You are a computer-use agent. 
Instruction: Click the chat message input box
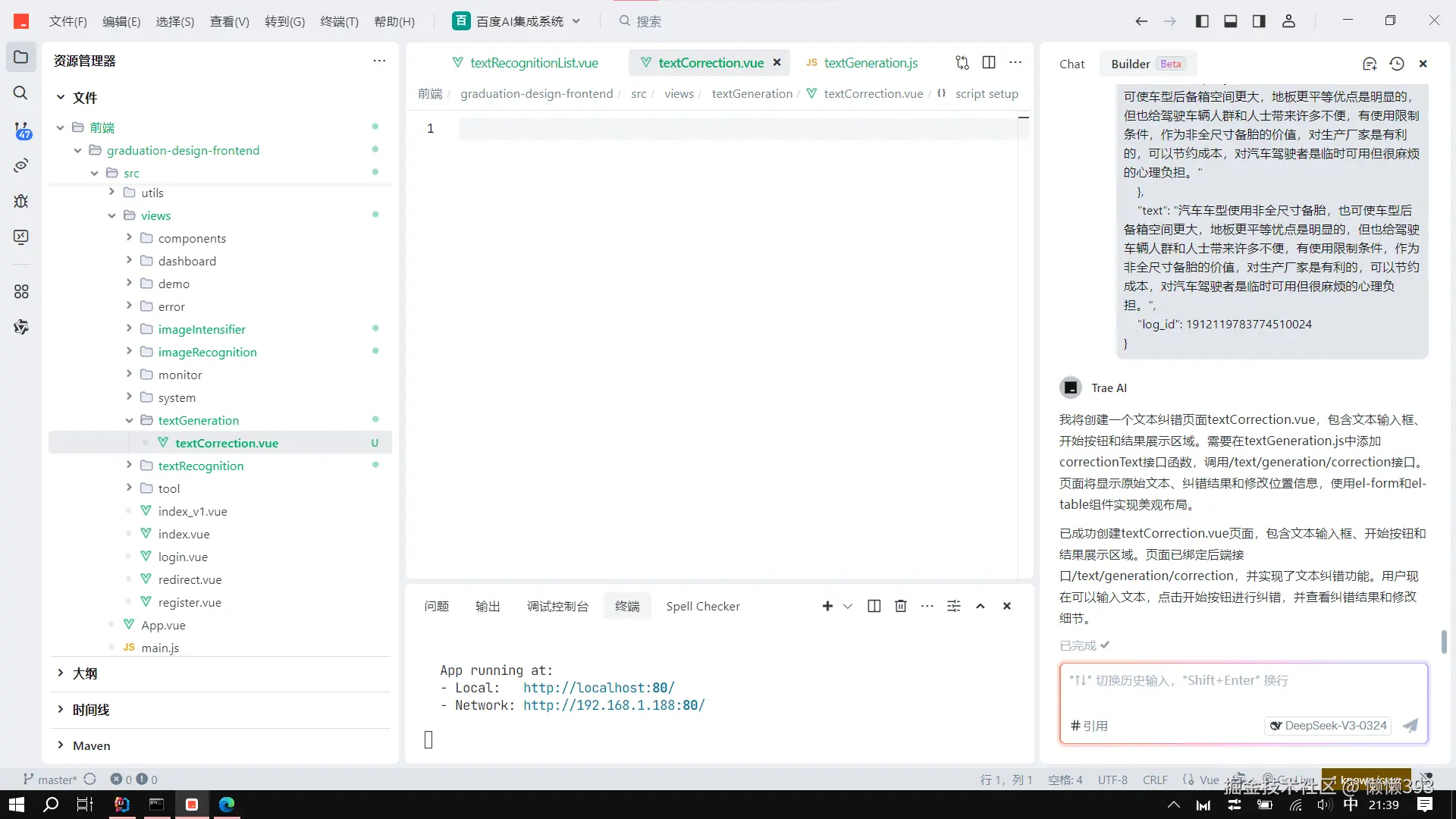tap(1242, 690)
